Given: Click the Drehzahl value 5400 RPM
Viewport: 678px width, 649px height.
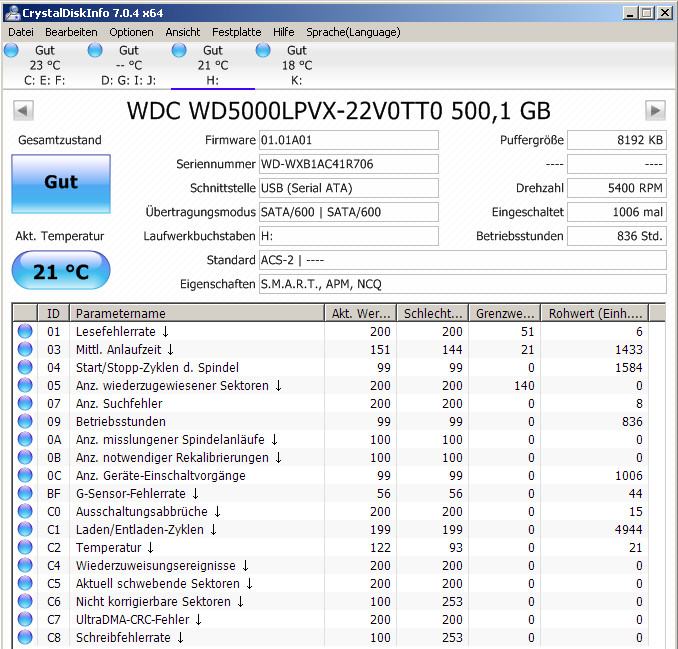Looking at the screenshot, I should tap(617, 188).
